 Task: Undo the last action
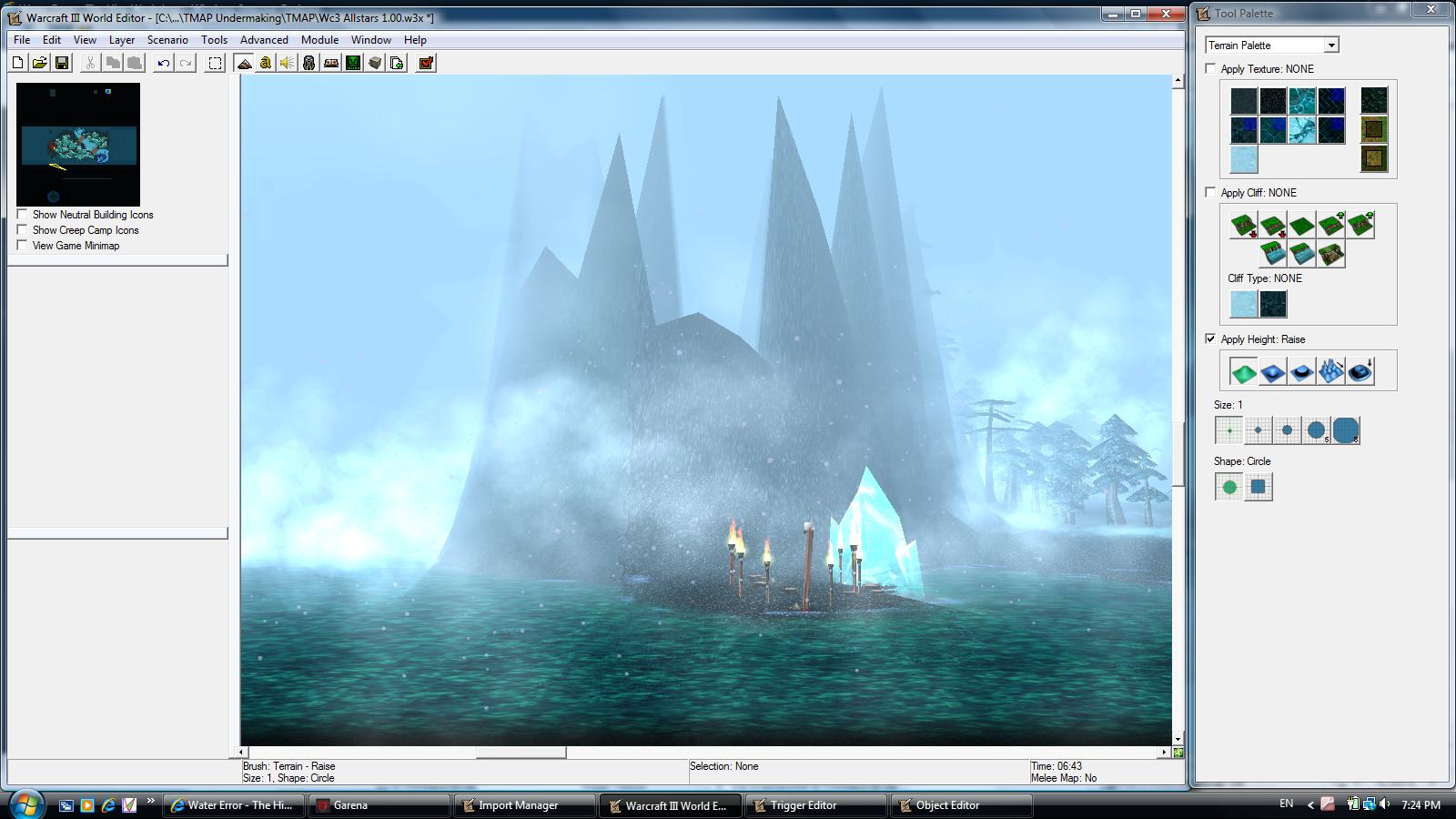163,63
